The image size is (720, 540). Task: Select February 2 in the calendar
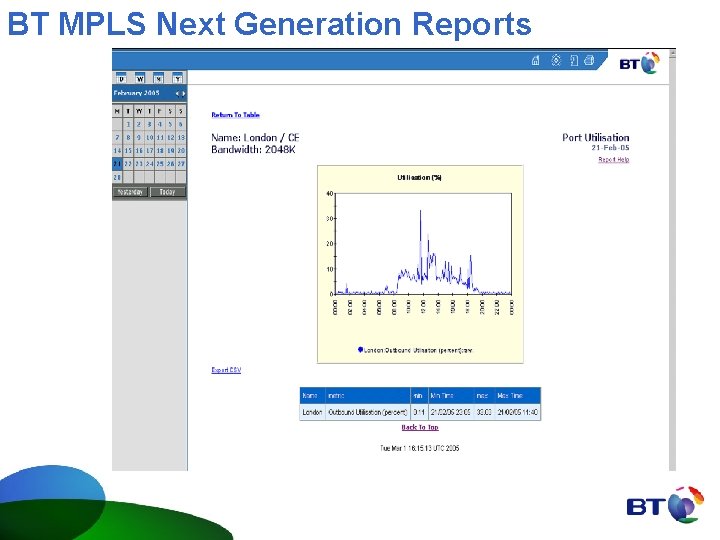coord(139,124)
